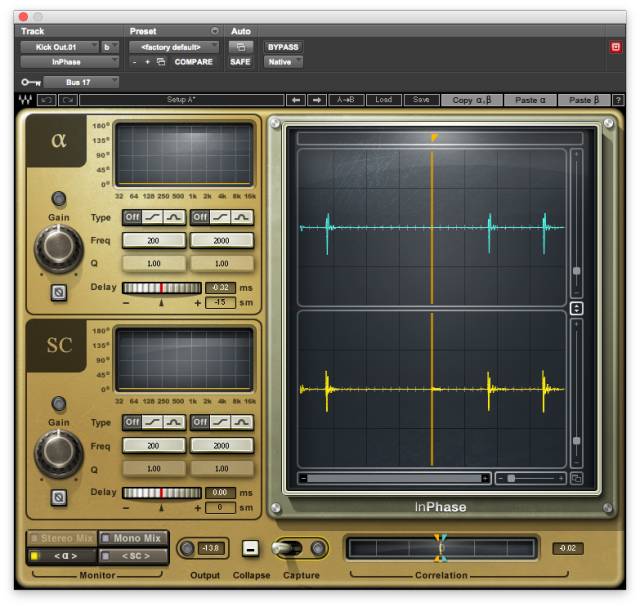640x607 pixels.
Task: Click the key input side-chain icon
Action: 31,82
